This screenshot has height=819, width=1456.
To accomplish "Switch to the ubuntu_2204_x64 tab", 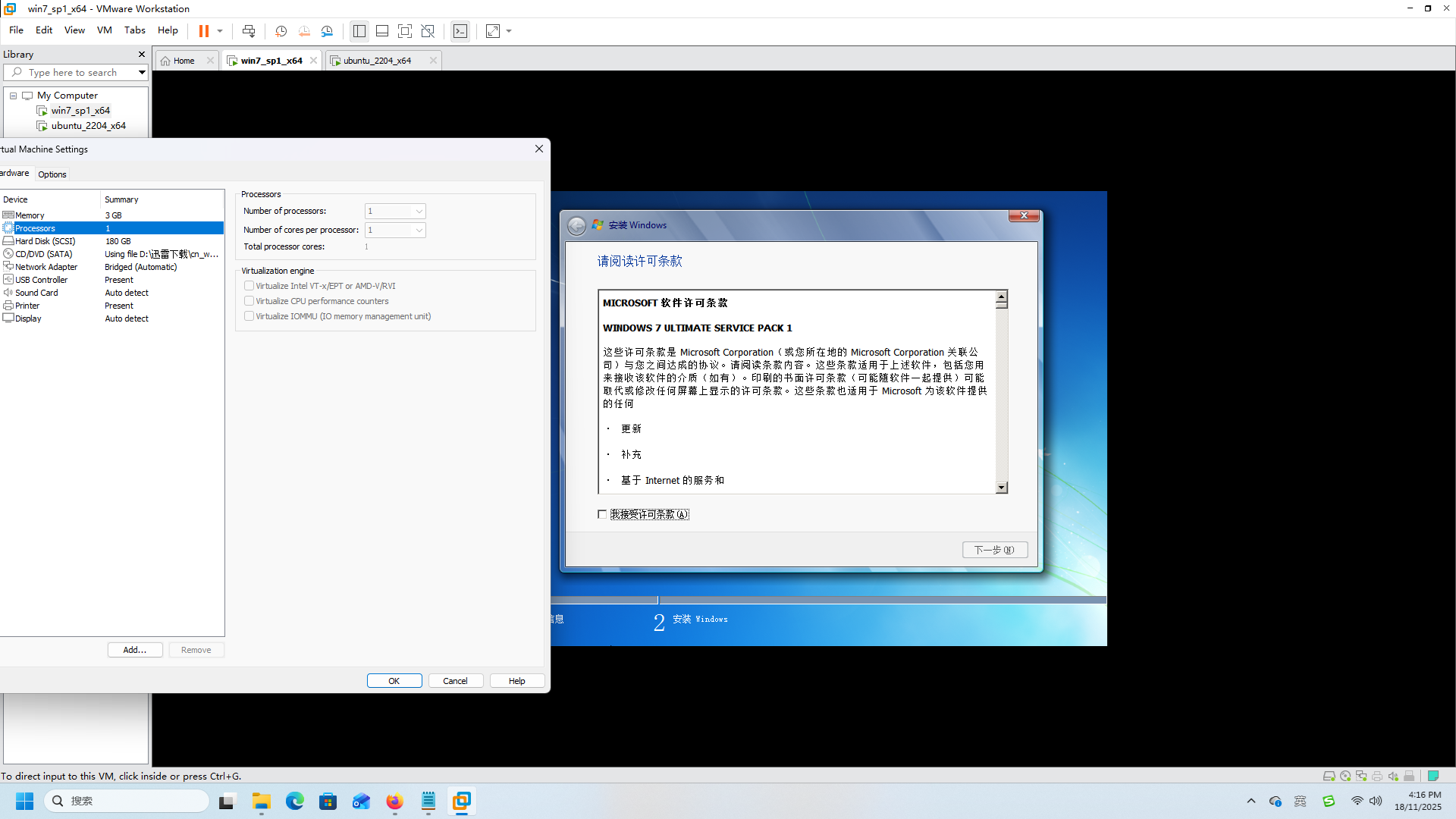I will click(377, 61).
